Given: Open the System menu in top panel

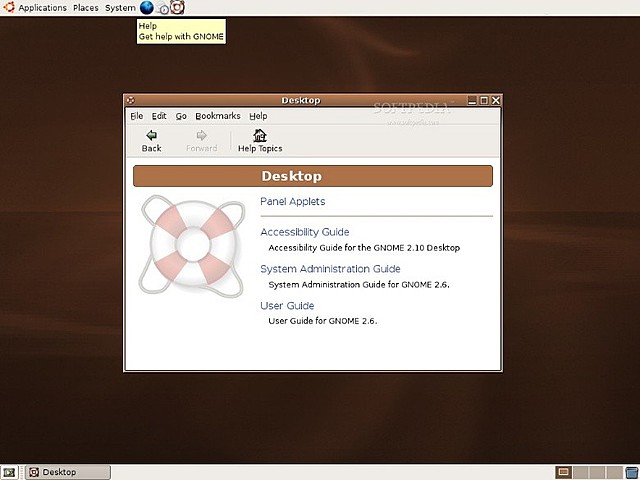Looking at the screenshot, I should coord(120,8).
